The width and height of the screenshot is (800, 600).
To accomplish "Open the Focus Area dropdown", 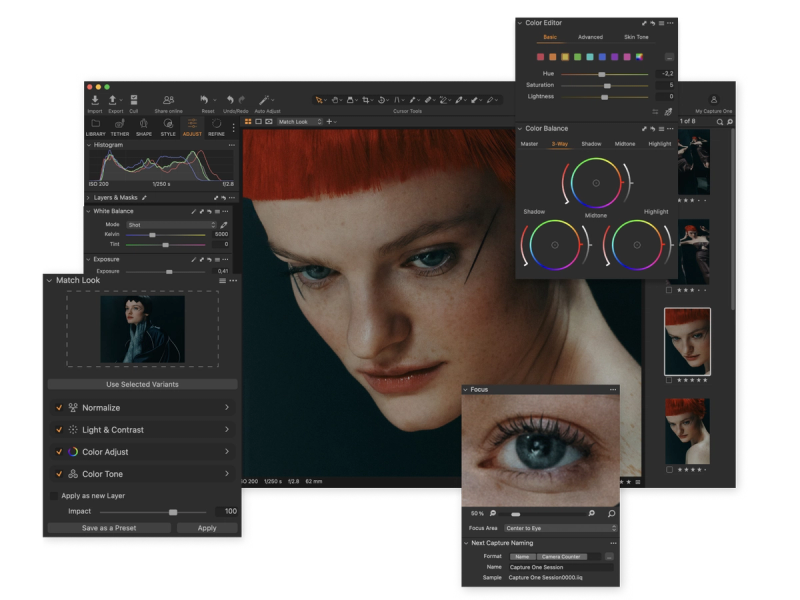I will point(561,528).
